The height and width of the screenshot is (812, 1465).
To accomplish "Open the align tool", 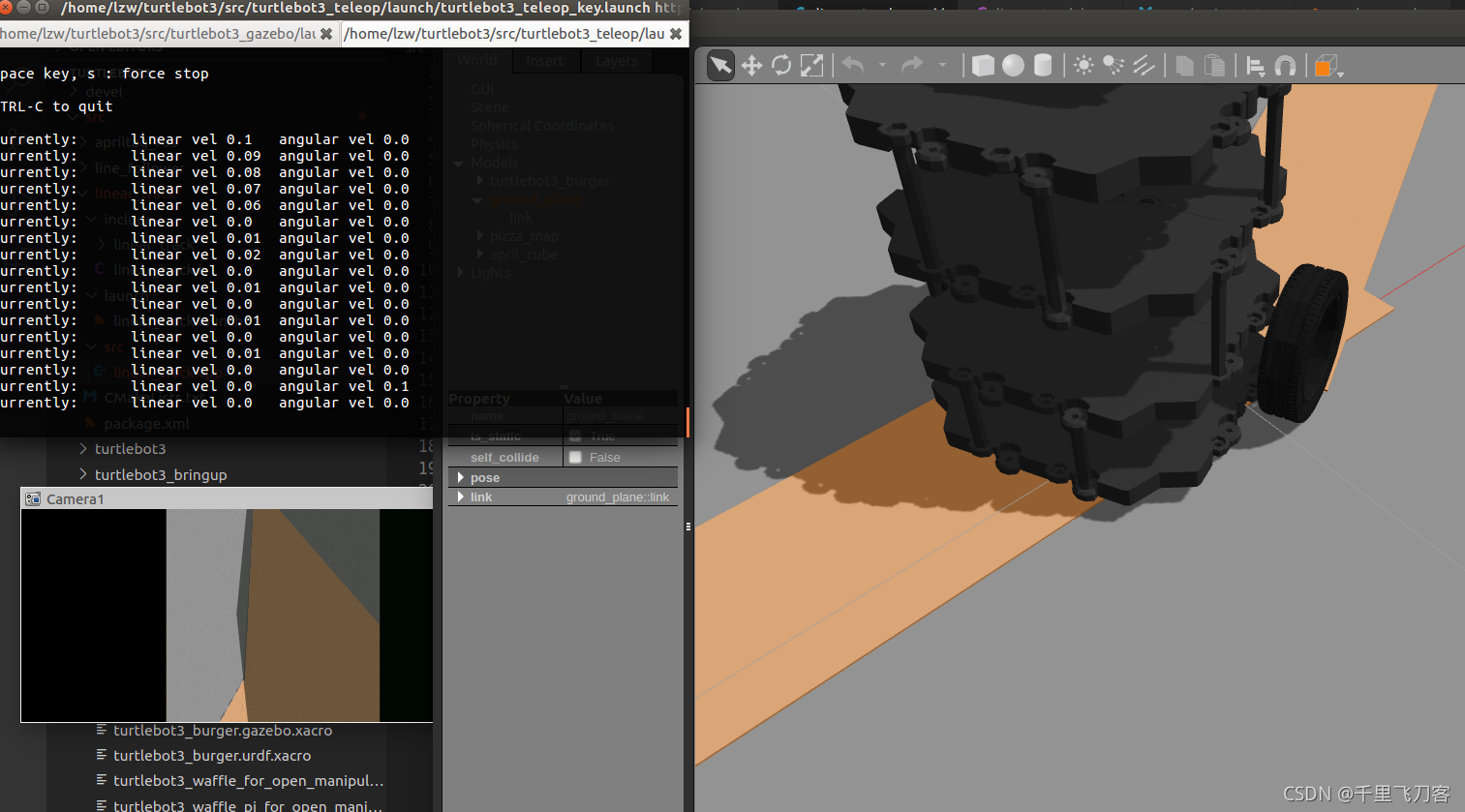I will click(x=1255, y=66).
